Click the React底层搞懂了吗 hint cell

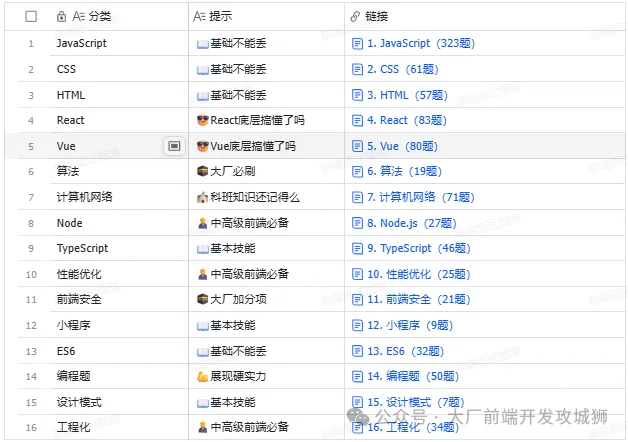click(266, 120)
